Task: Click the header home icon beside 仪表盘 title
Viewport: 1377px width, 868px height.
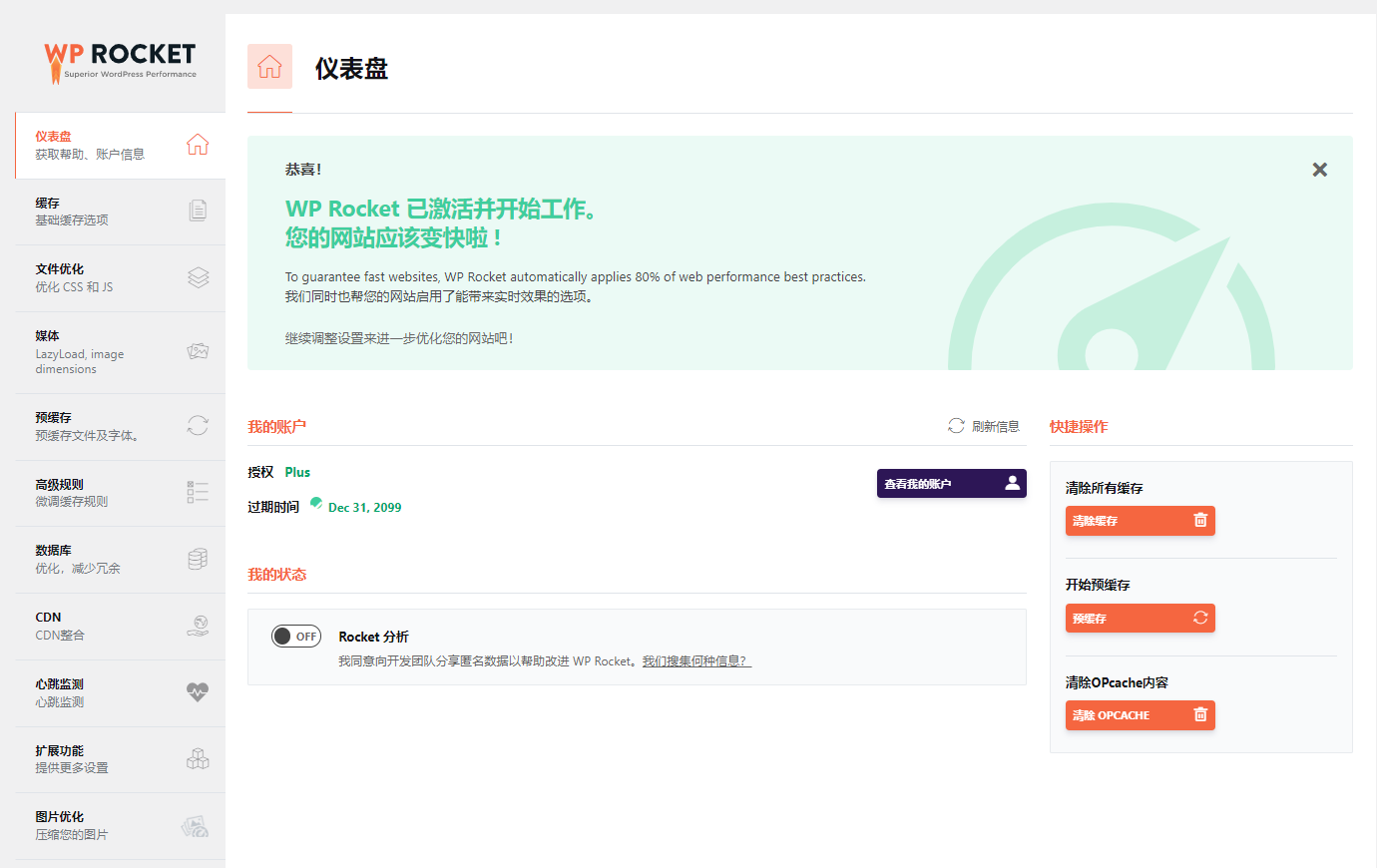Action: click(x=269, y=67)
